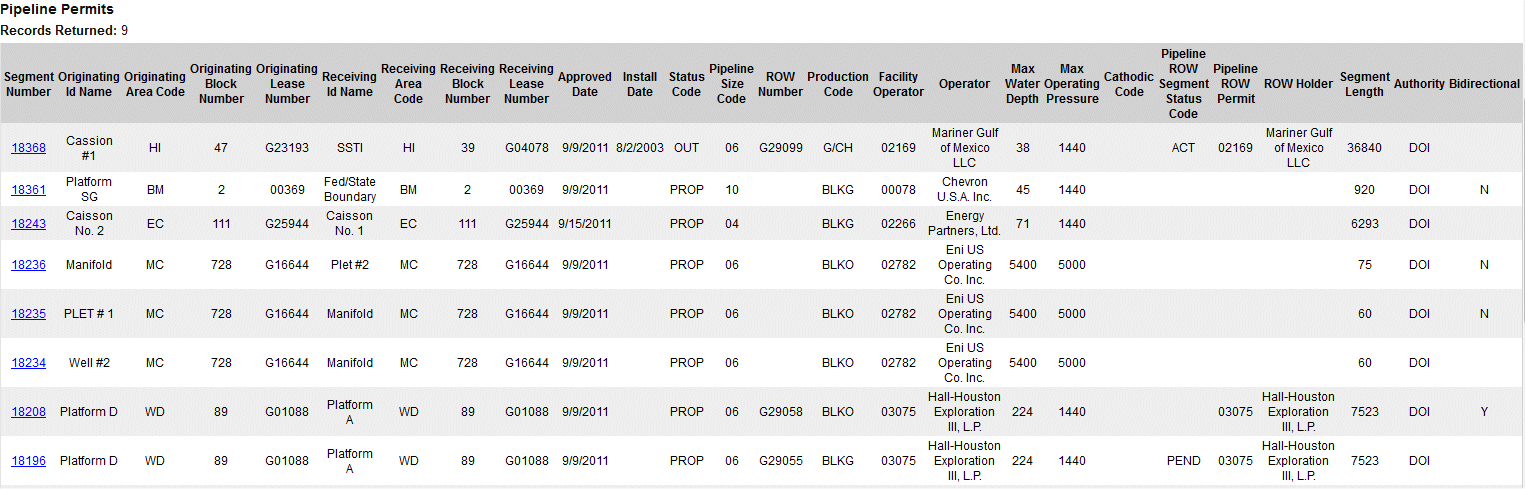Click the Segment Number column header
The image size is (1525, 489).
tap(28, 84)
